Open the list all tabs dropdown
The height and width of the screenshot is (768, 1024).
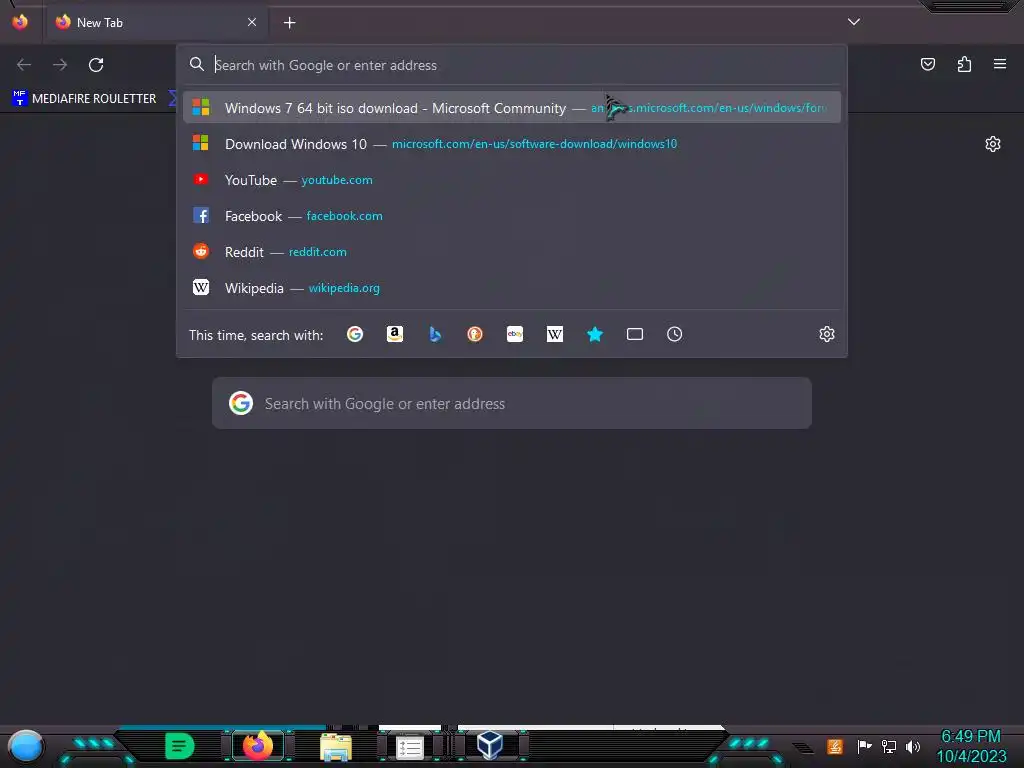(x=854, y=22)
